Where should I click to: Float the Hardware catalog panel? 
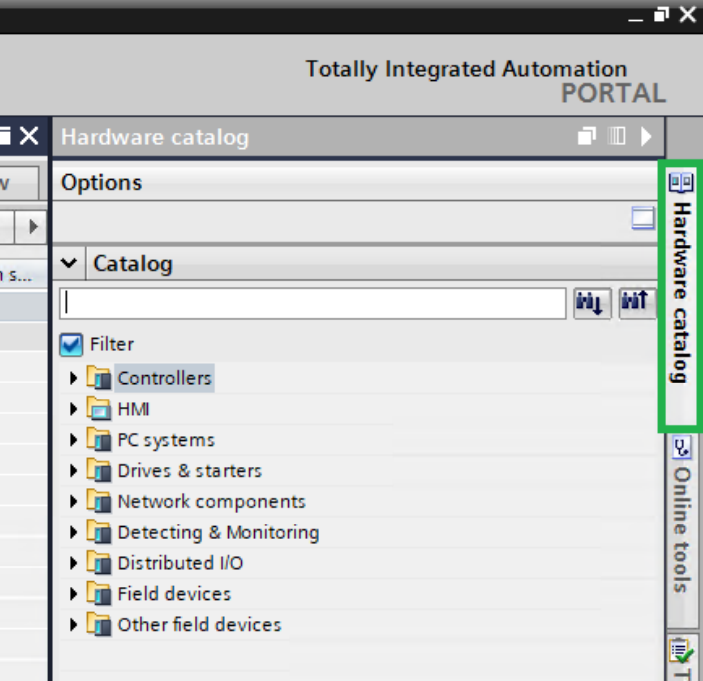586,136
